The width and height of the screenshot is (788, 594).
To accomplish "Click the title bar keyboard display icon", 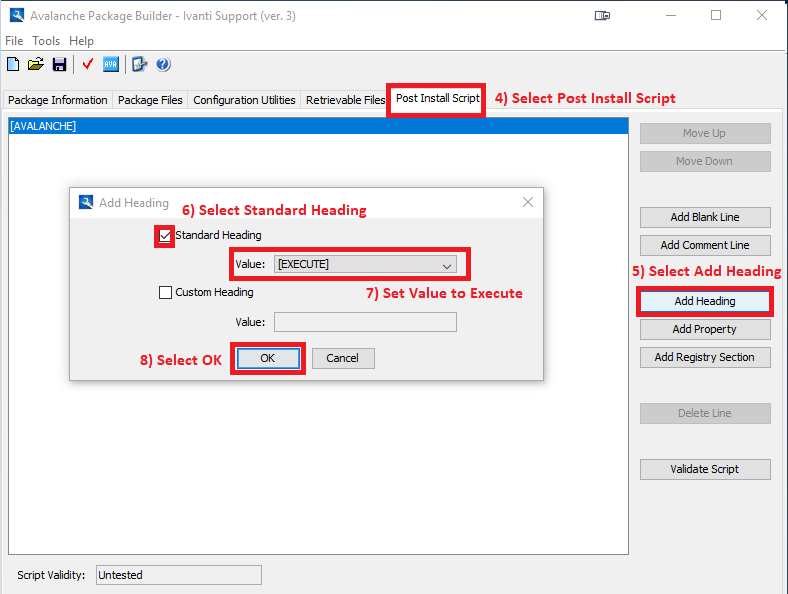I will coord(602,16).
